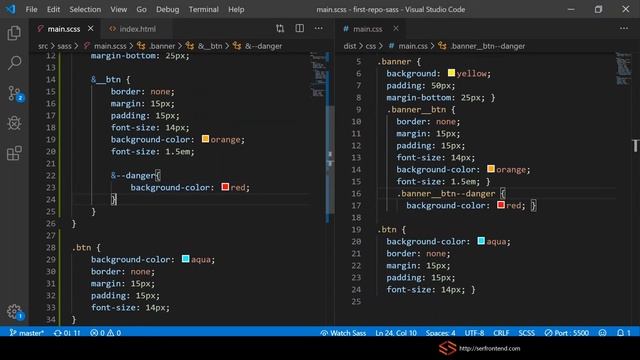Click the .btn selector in main.css

(387, 229)
